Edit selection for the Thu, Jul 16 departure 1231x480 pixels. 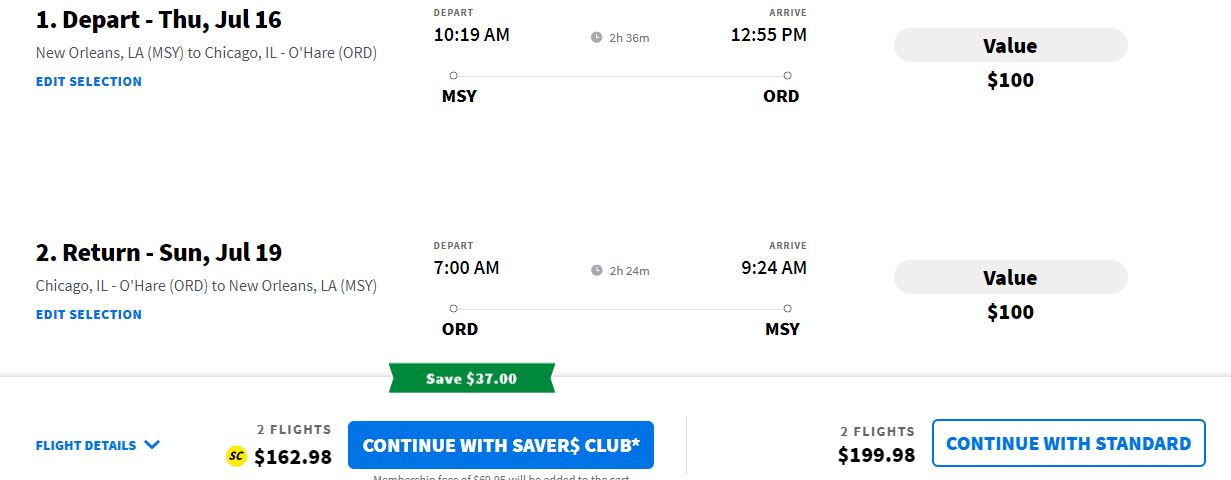click(89, 82)
